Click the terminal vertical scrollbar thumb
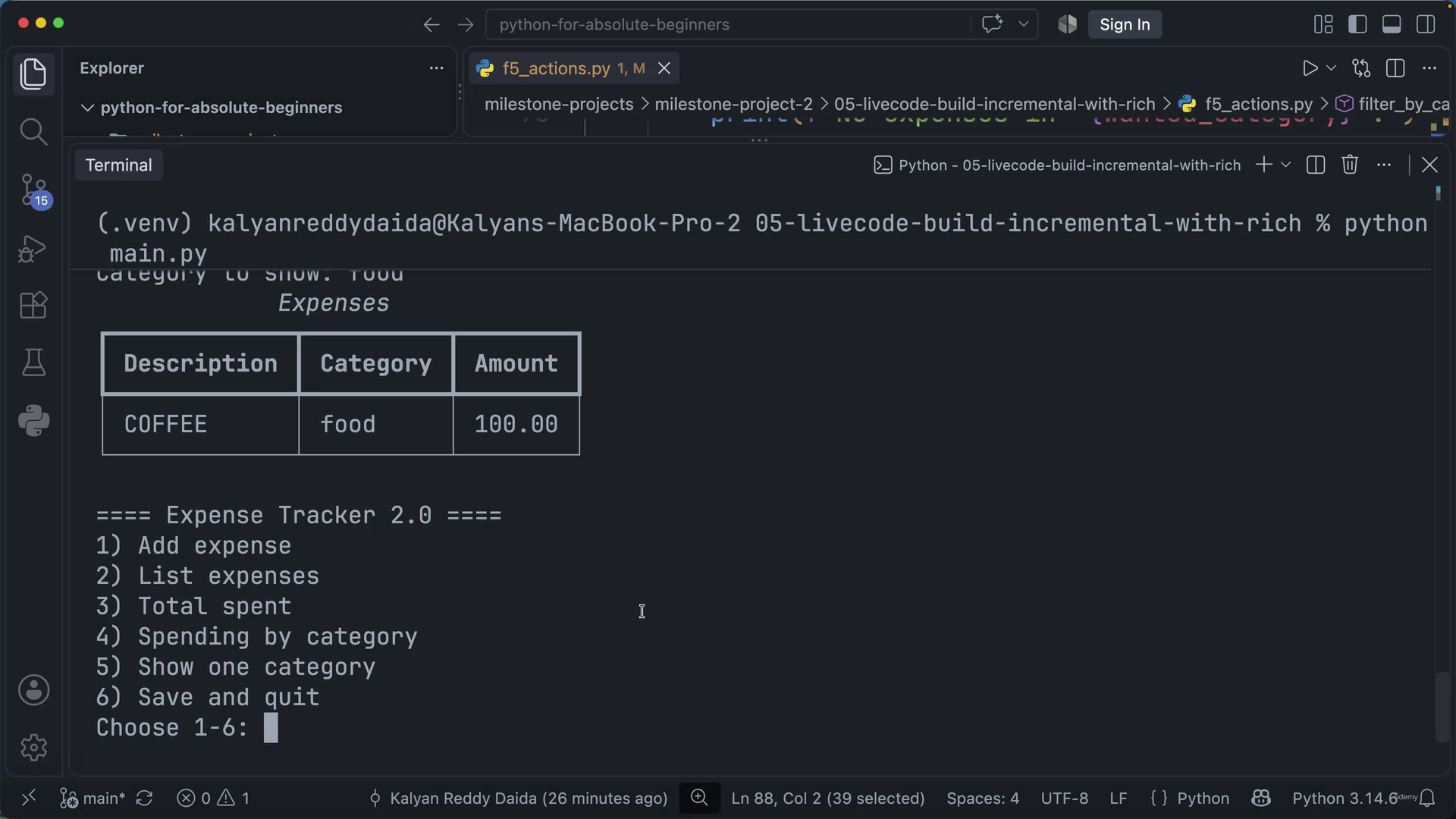 tap(1442, 708)
